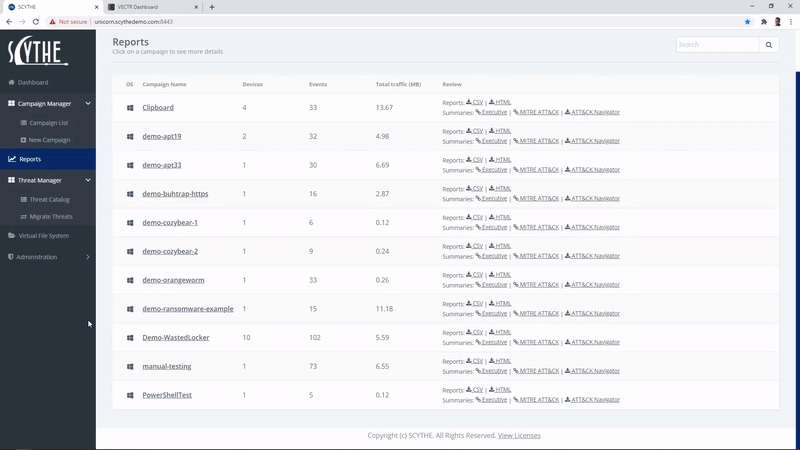Select New Campaign in sidebar
This screenshot has height=450, width=800.
(45, 140)
